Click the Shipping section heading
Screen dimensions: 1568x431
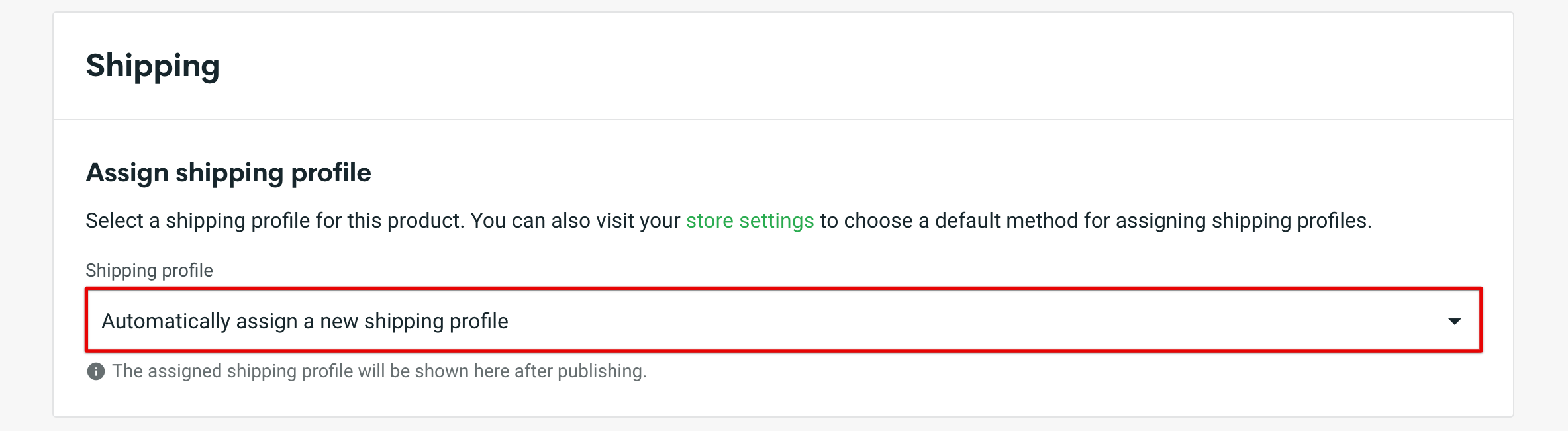pos(153,65)
